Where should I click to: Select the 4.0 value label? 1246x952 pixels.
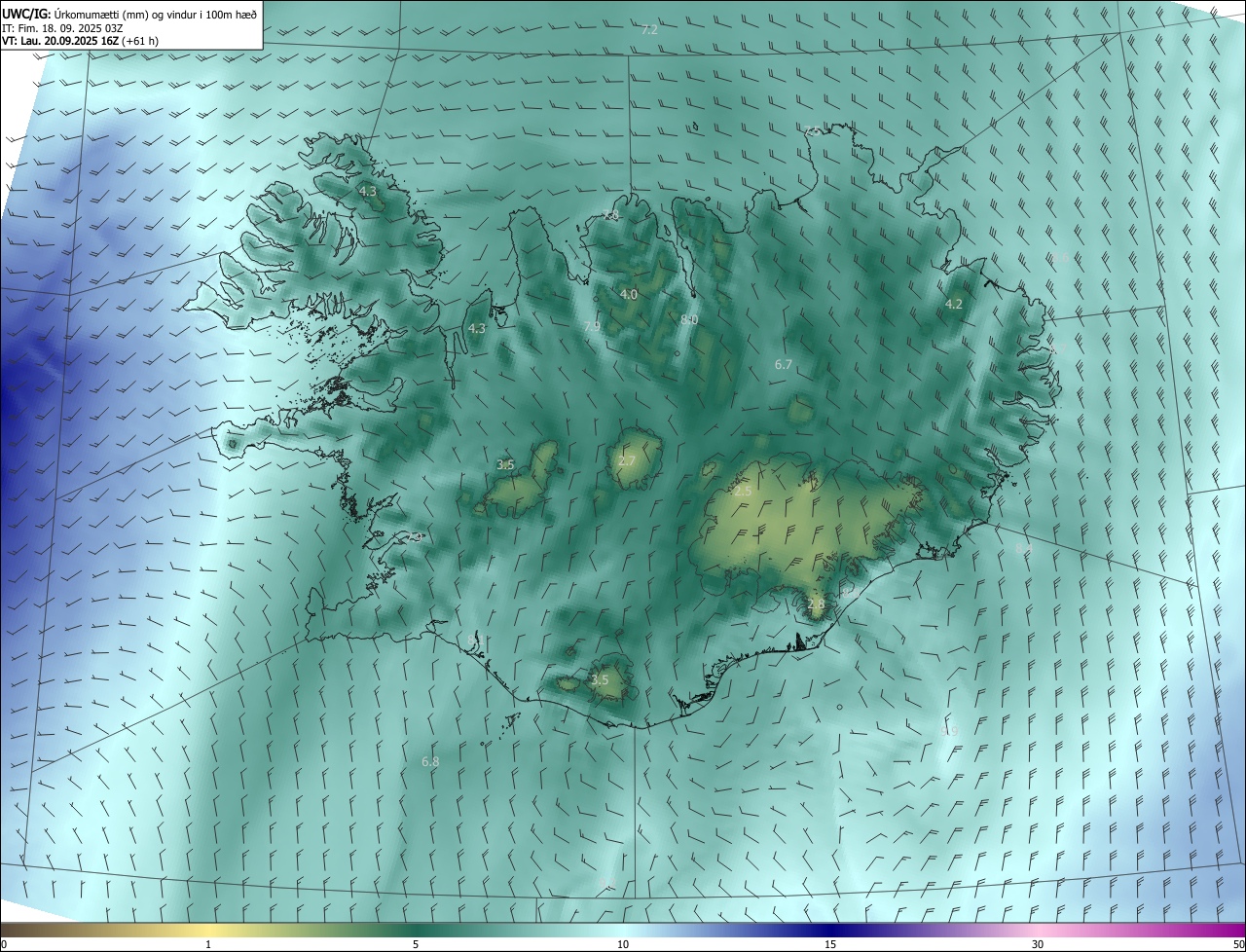tap(629, 294)
